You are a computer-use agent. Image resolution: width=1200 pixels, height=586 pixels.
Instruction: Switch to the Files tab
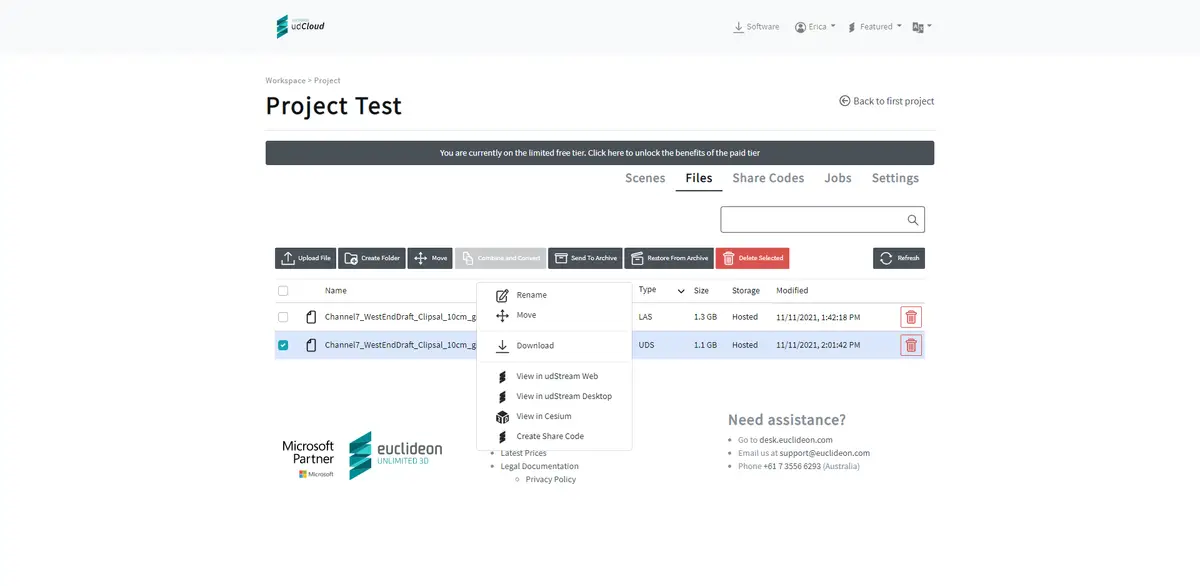click(x=699, y=178)
